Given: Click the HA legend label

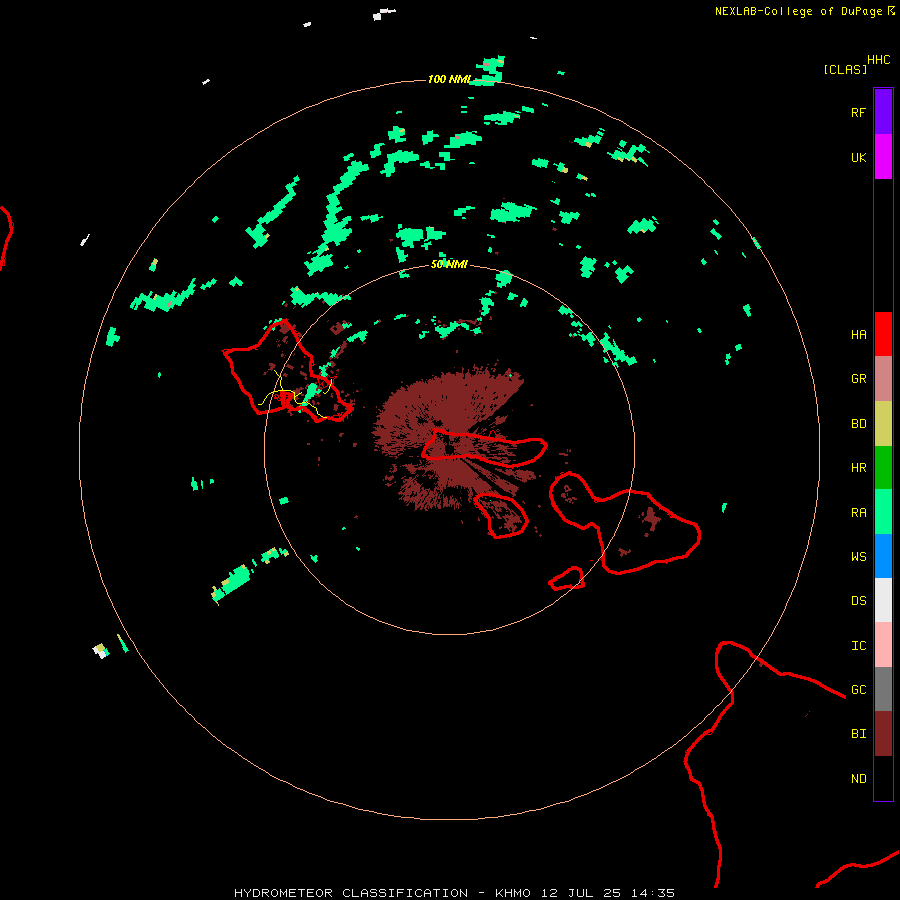Looking at the screenshot, I should tap(859, 334).
